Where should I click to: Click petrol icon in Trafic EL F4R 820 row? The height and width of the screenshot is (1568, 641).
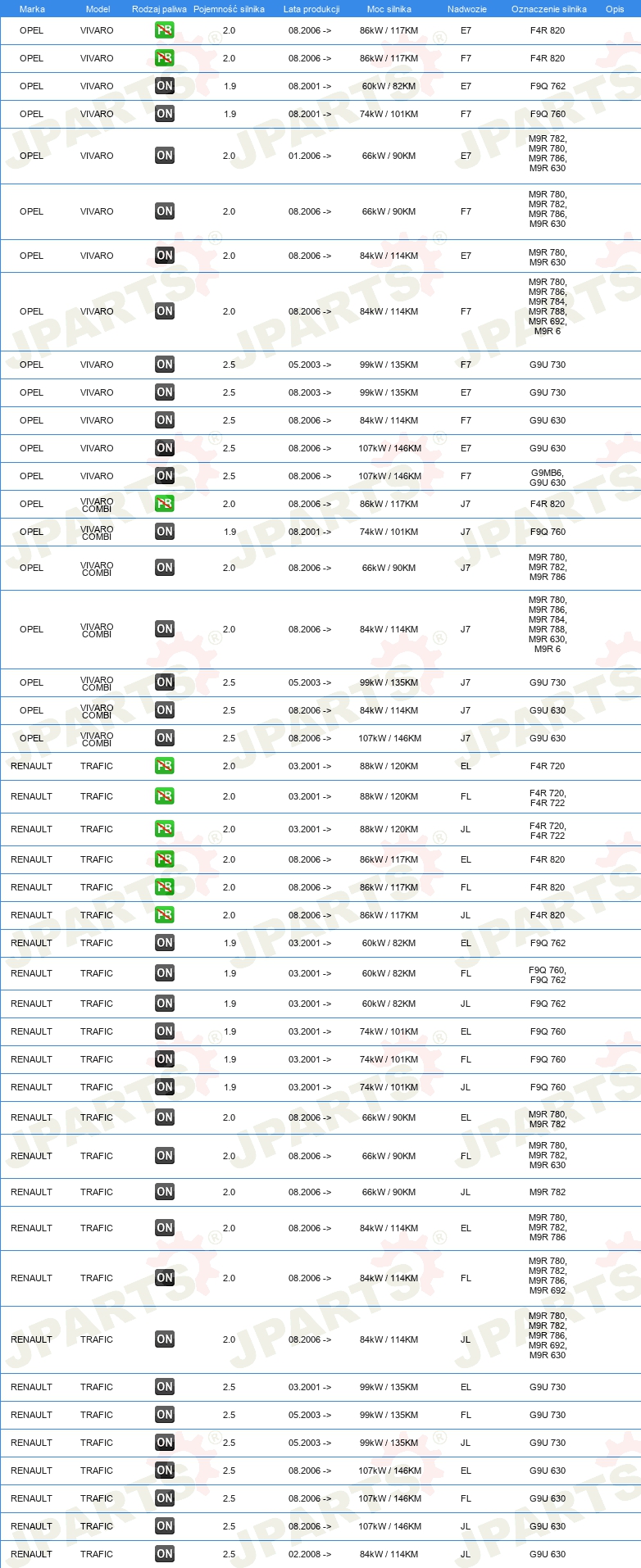(165, 859)
